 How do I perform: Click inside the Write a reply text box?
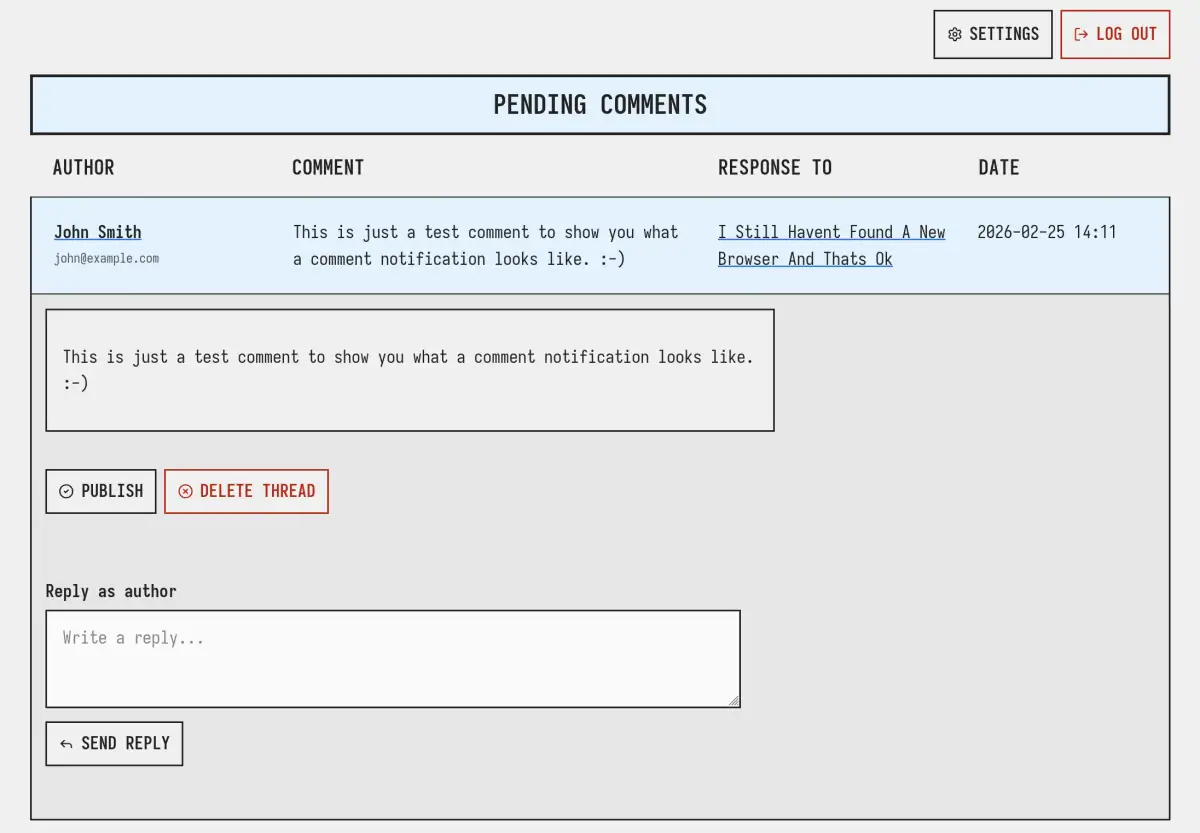[392, 658]
